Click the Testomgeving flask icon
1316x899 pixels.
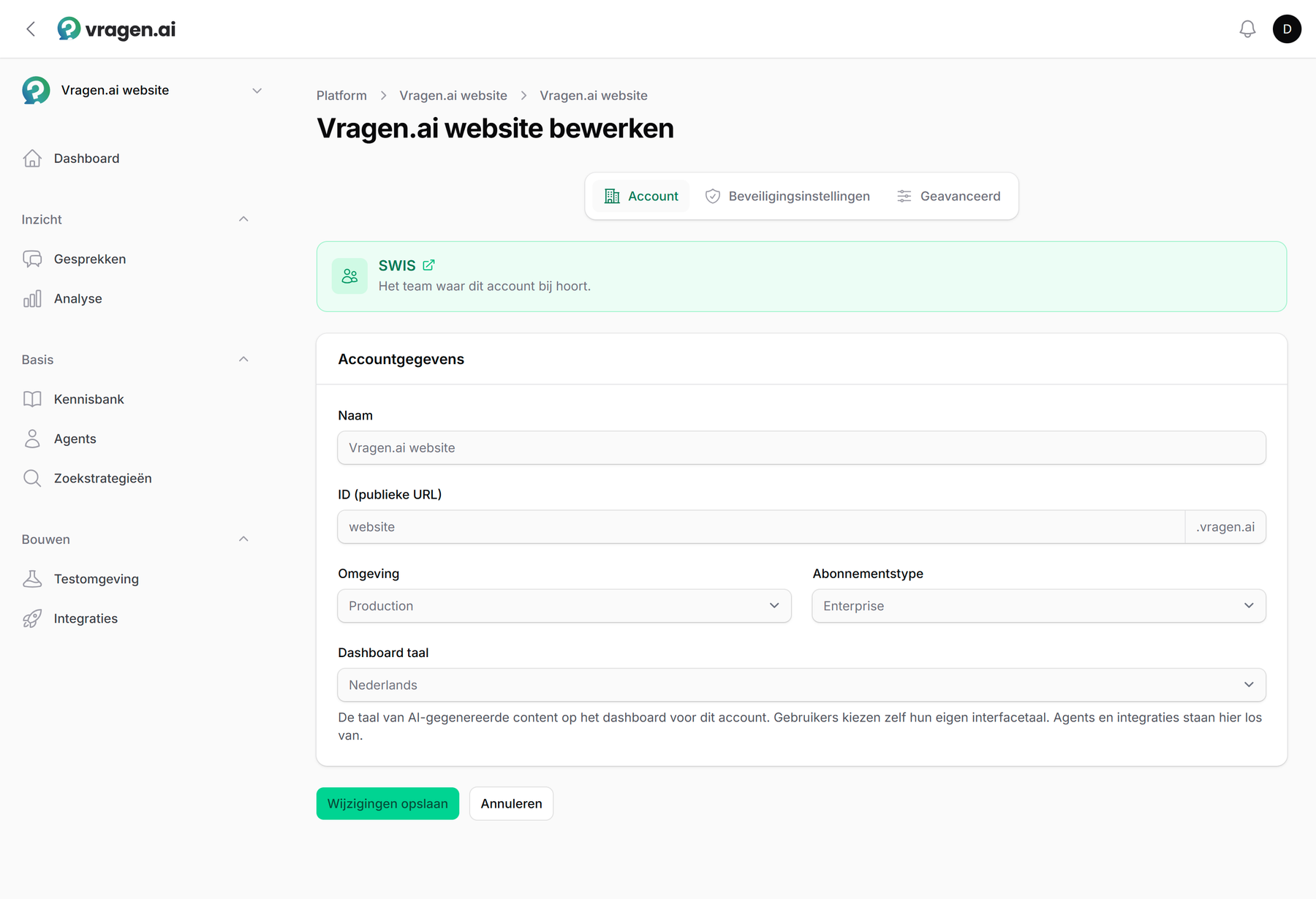click(32, 579)
